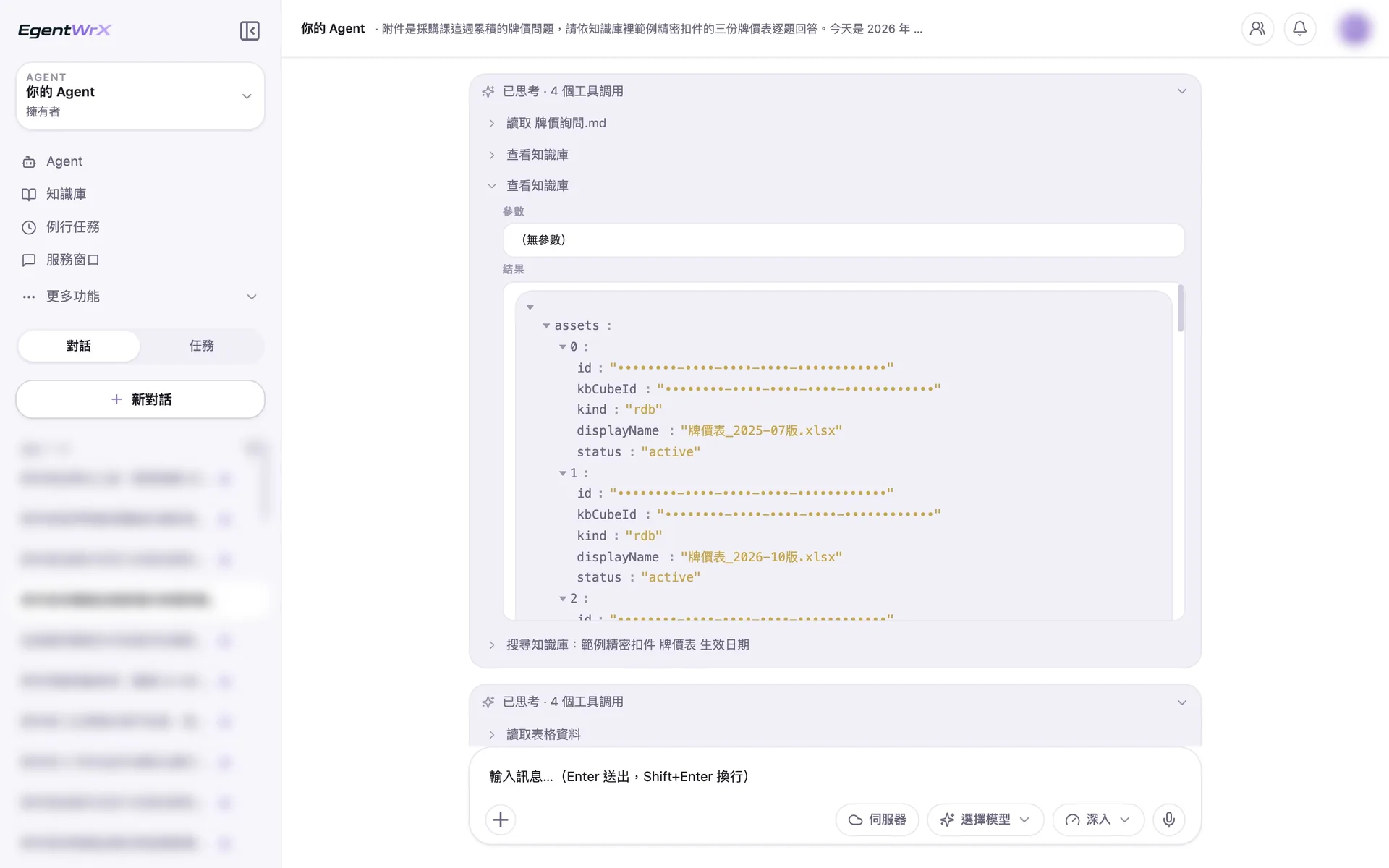This screenshot has width=1389, height=868.
Task: Focus the message input field
Action: [x=836, y=776]
